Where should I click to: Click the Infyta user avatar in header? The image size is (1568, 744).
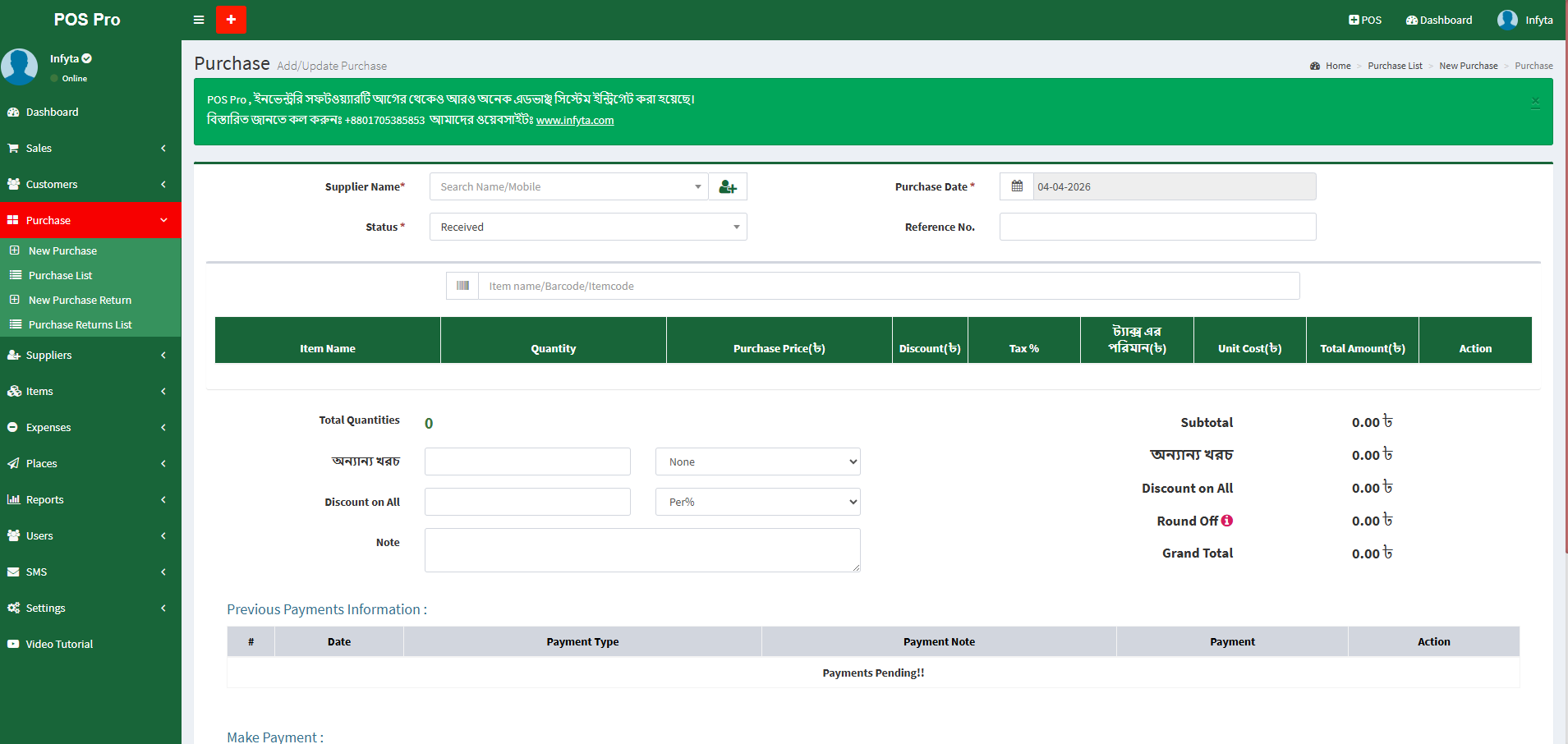1507,20
